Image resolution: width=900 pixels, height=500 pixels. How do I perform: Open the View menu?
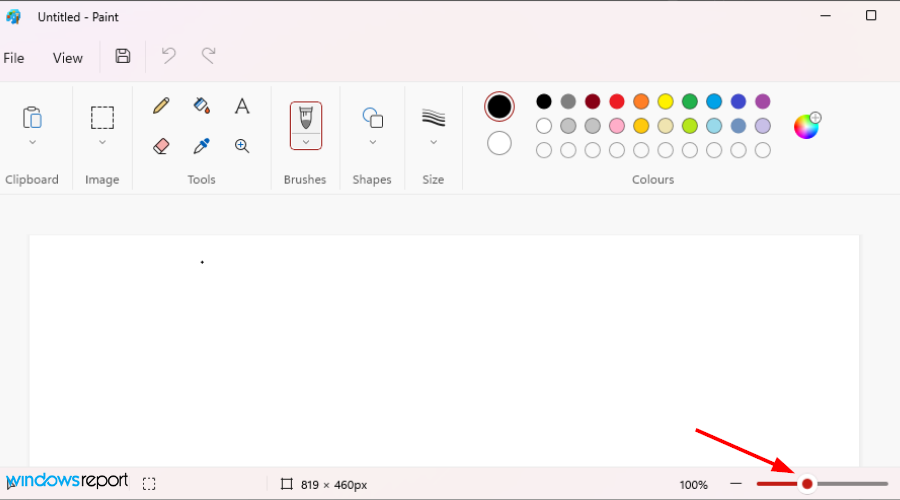[x=68, y=58]
